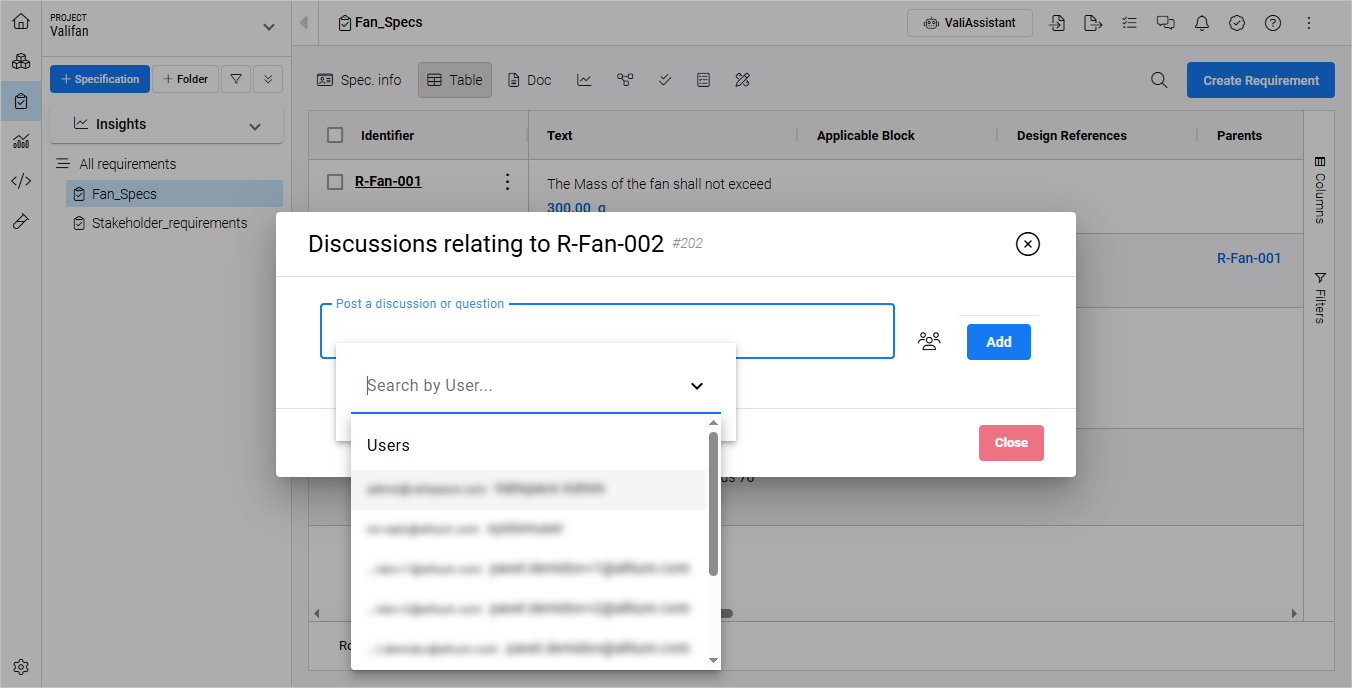Open the code view sidebar icon
Image resolution: width=1352 pixels, height=688 pixels.
21,181
